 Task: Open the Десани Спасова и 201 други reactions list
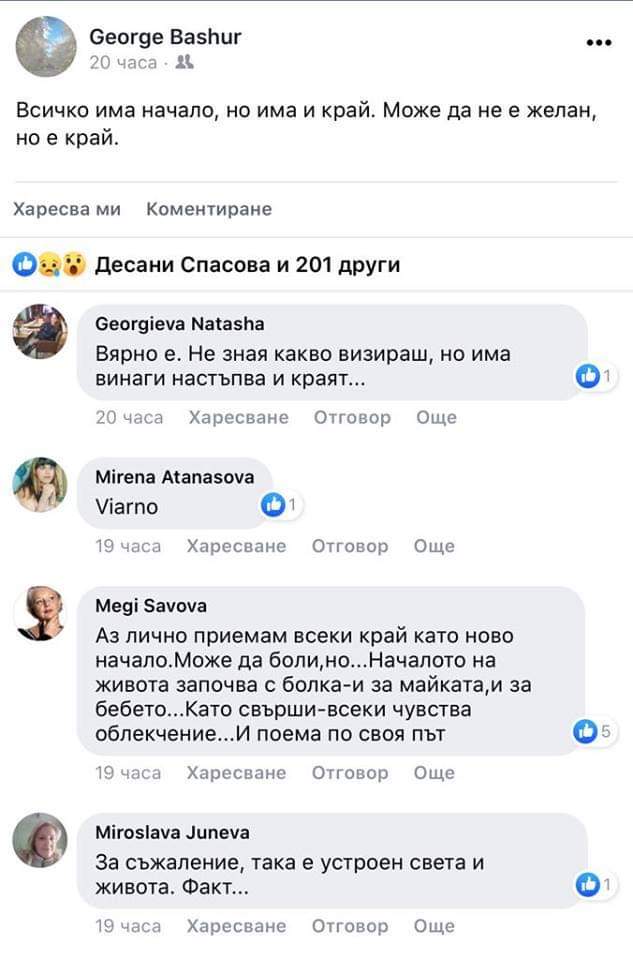[x=247, y=265]
